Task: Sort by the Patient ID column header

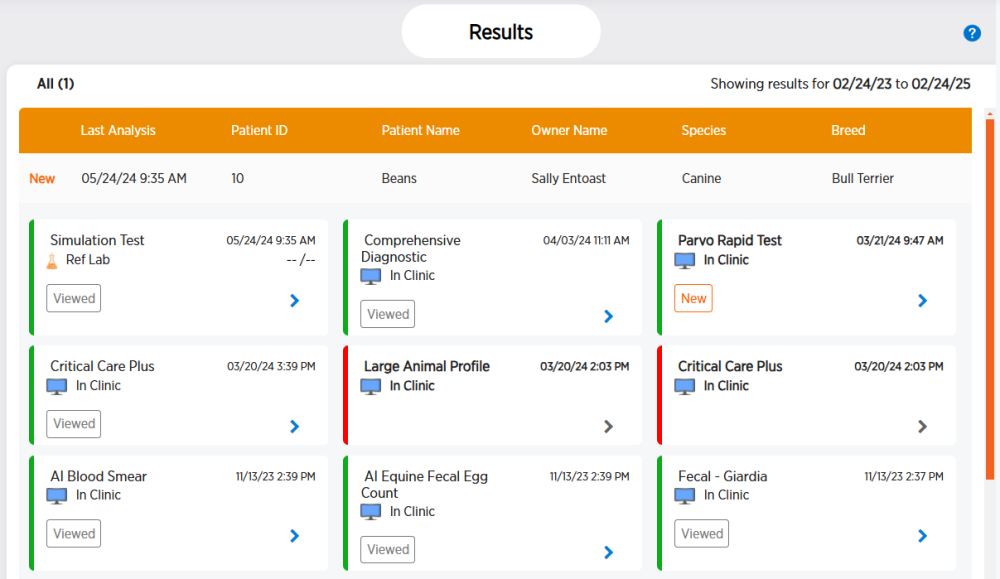Action: coord(259,130)
